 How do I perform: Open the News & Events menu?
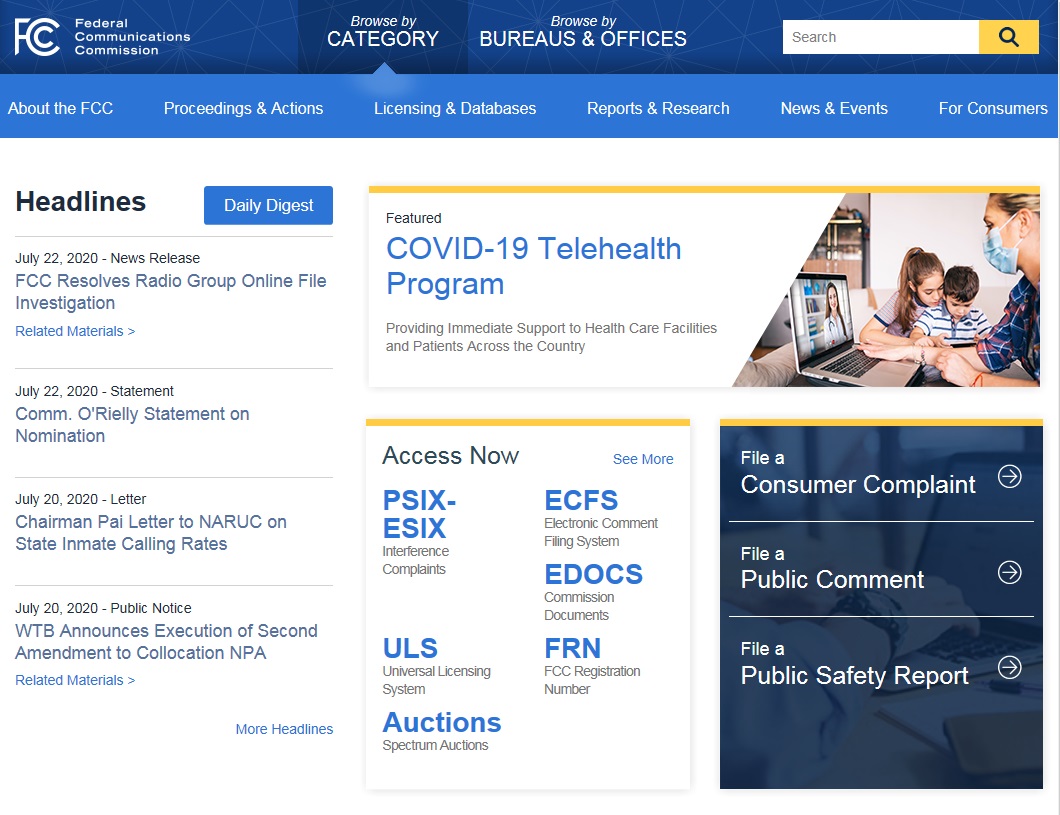click(x=834, y=108)
